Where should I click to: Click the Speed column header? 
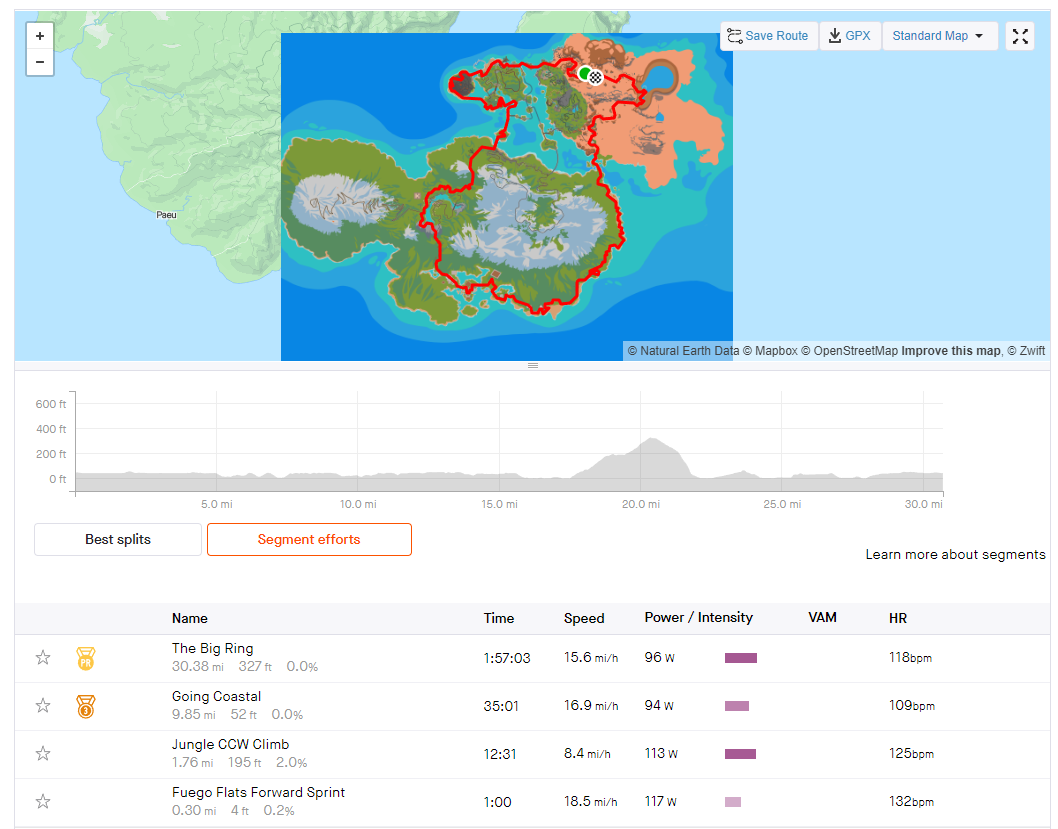pos(584,618)
